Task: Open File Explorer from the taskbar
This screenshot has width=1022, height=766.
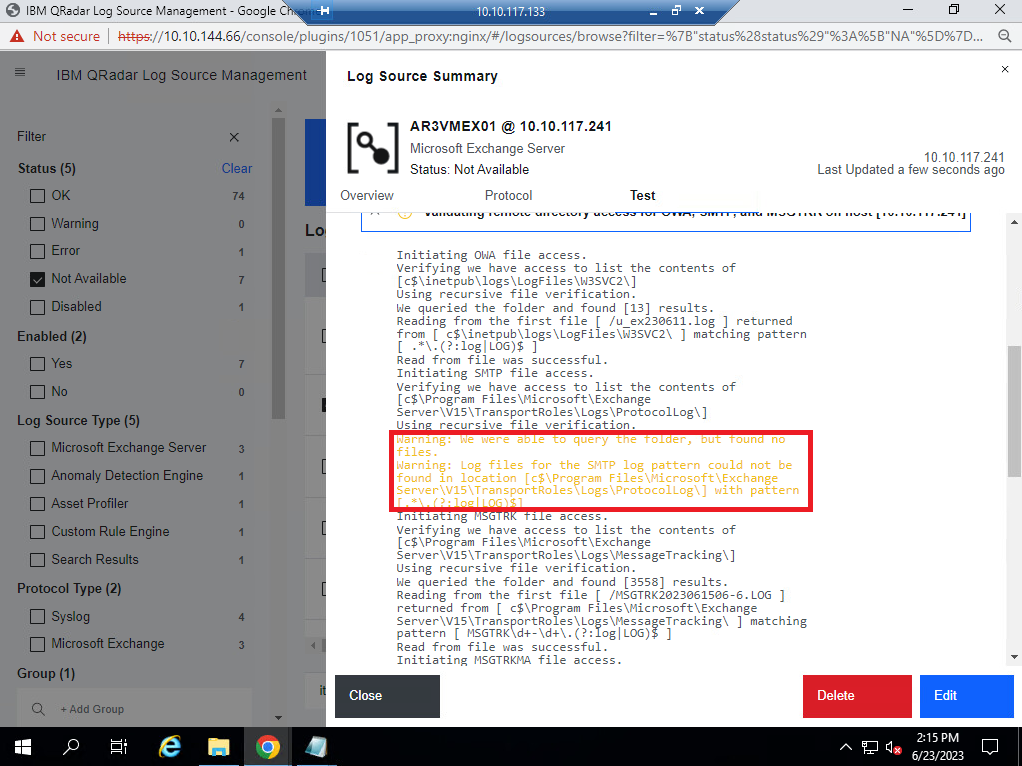Action: tap(219, 747)
